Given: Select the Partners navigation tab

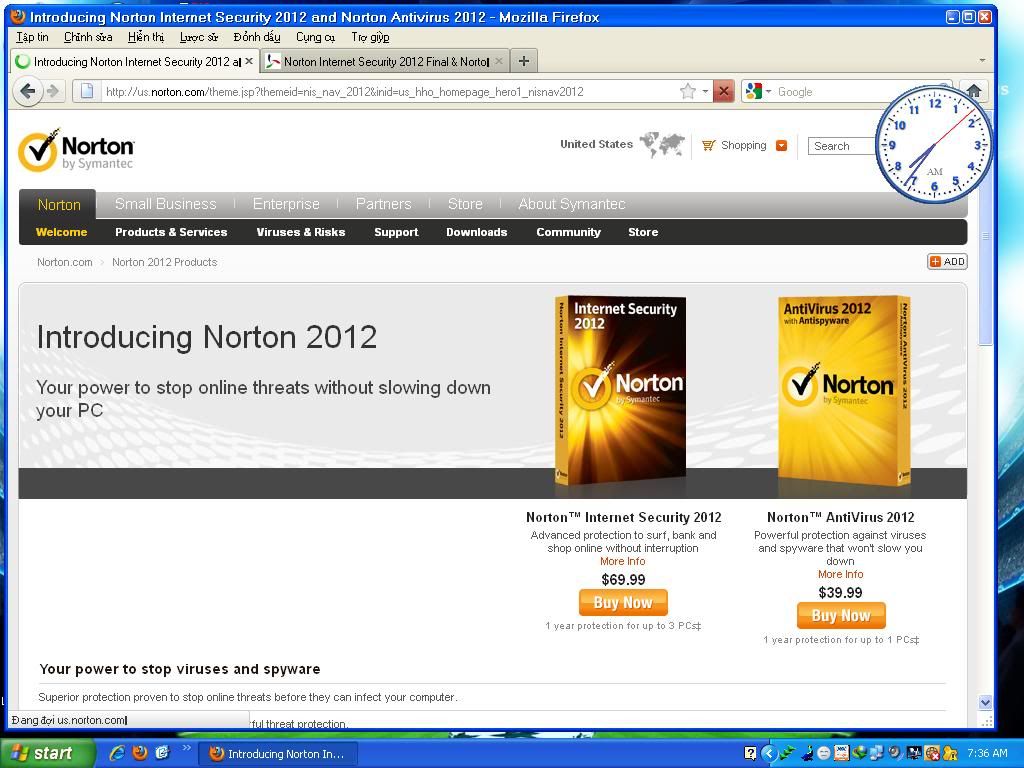Looking at the screenshot, I should pos(383,204).
